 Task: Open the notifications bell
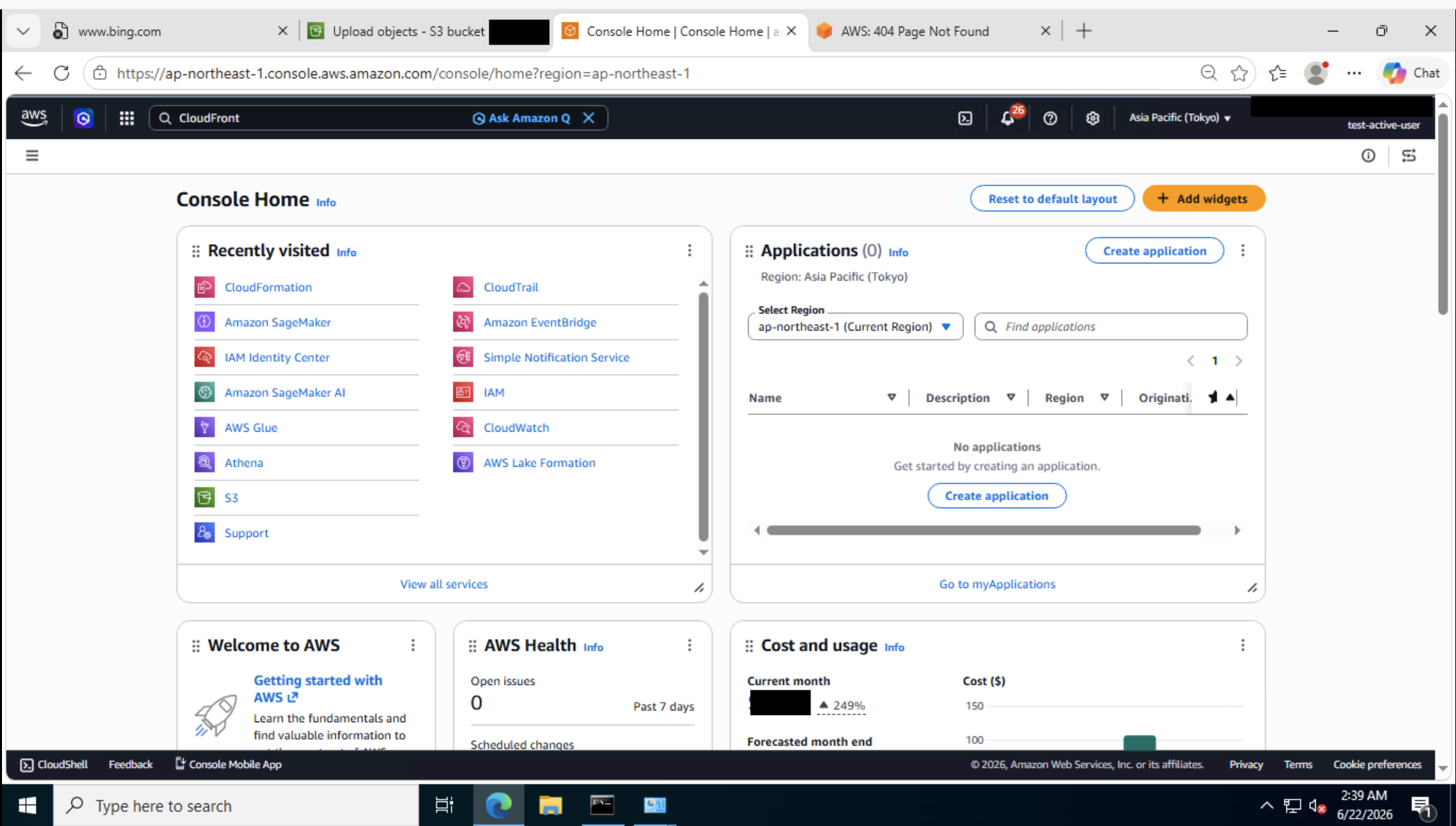click(1008, 118)
